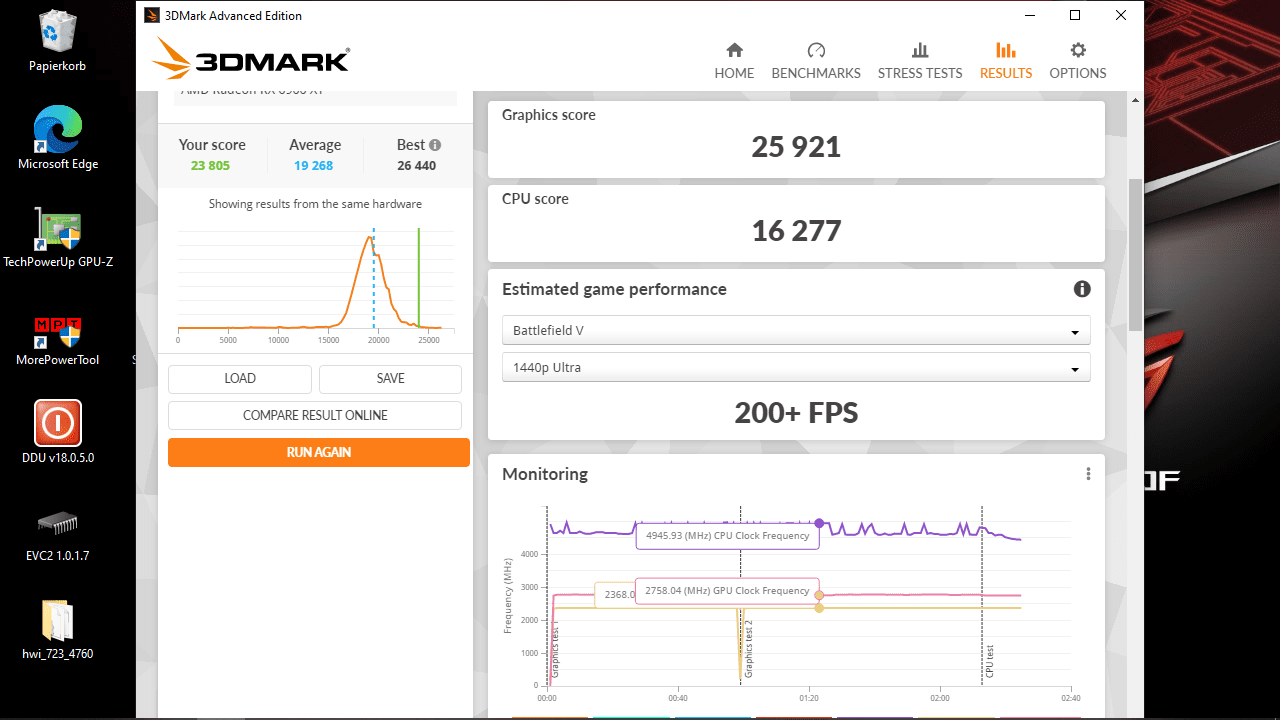
Task: Open Estimated game performance info icon
Action: point(1082,289)
